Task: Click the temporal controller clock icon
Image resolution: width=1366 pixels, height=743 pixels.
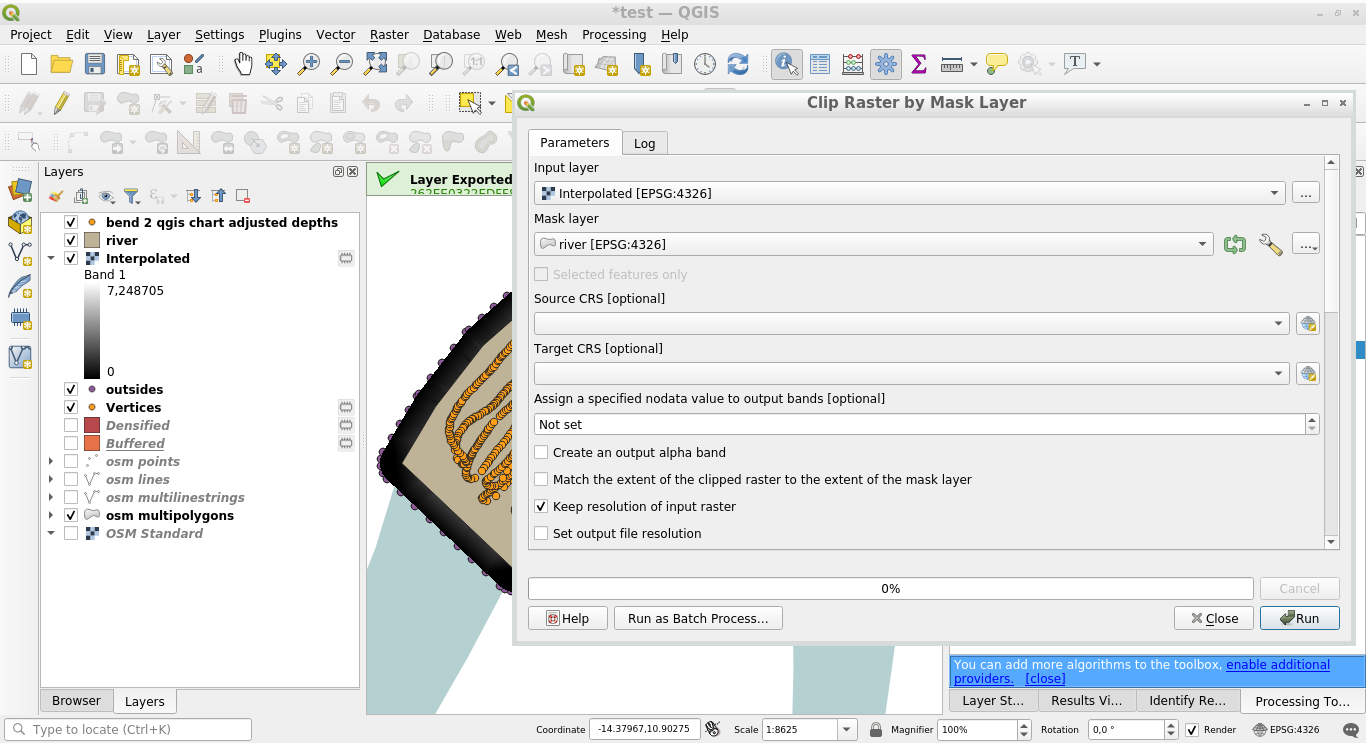Action: pyautogui.click(x=705, y=64)
